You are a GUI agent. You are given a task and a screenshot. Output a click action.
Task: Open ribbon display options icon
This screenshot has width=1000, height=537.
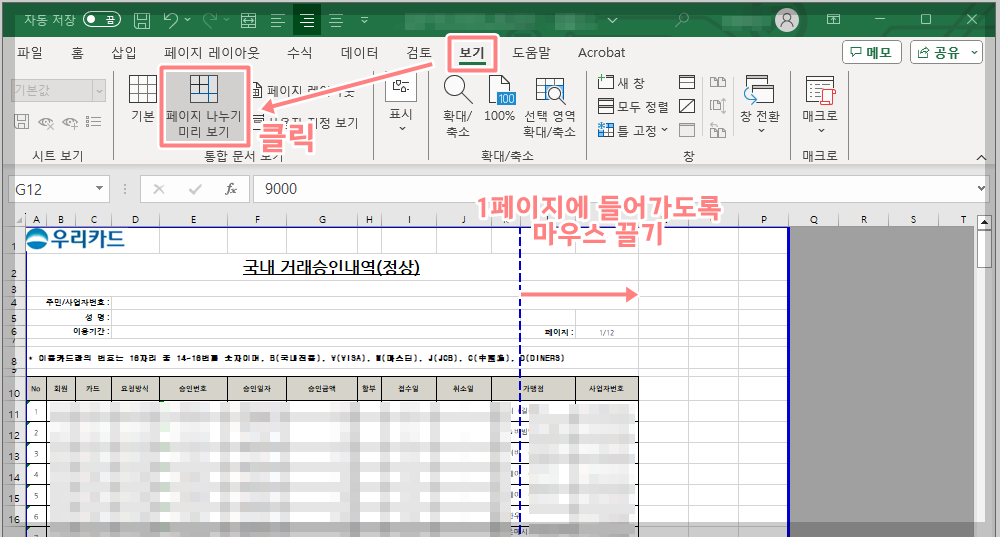pos(833,20)
